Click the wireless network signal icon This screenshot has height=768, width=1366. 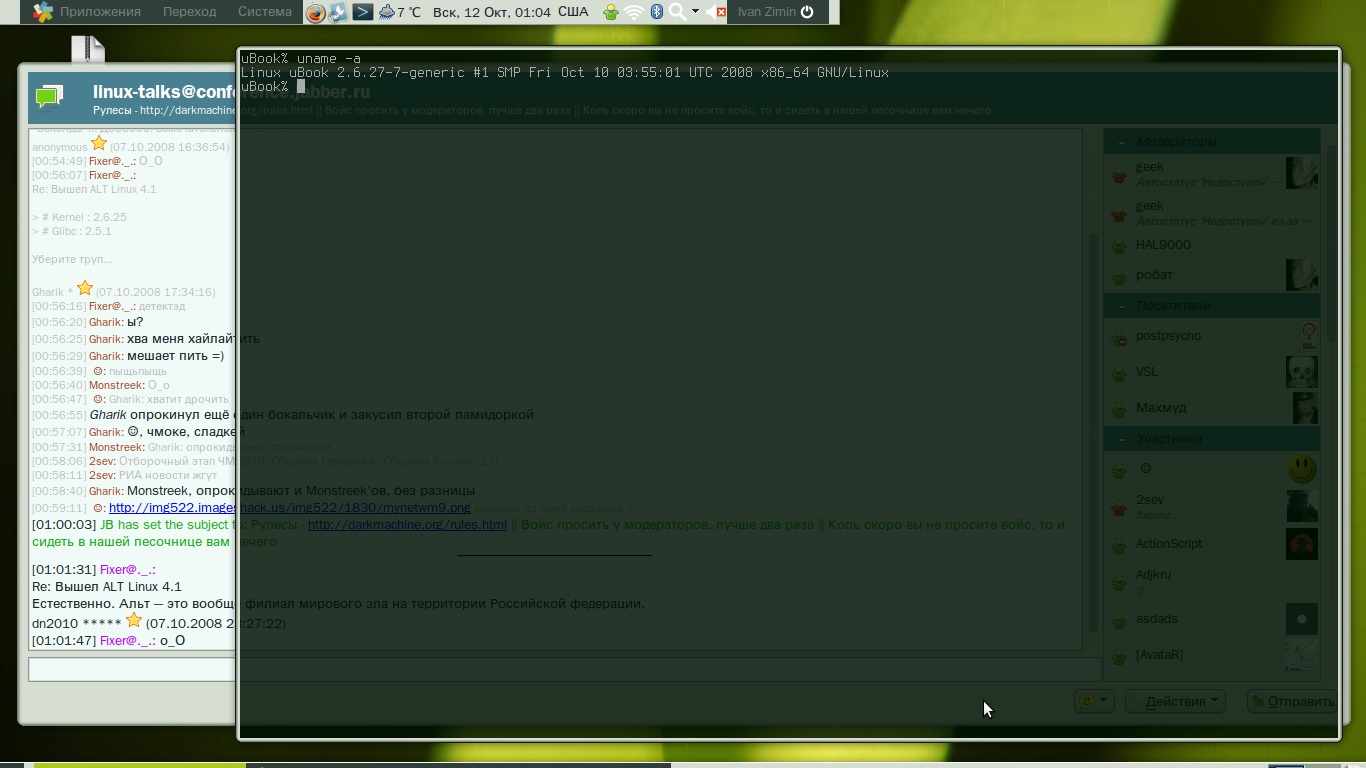pos(634,12)
